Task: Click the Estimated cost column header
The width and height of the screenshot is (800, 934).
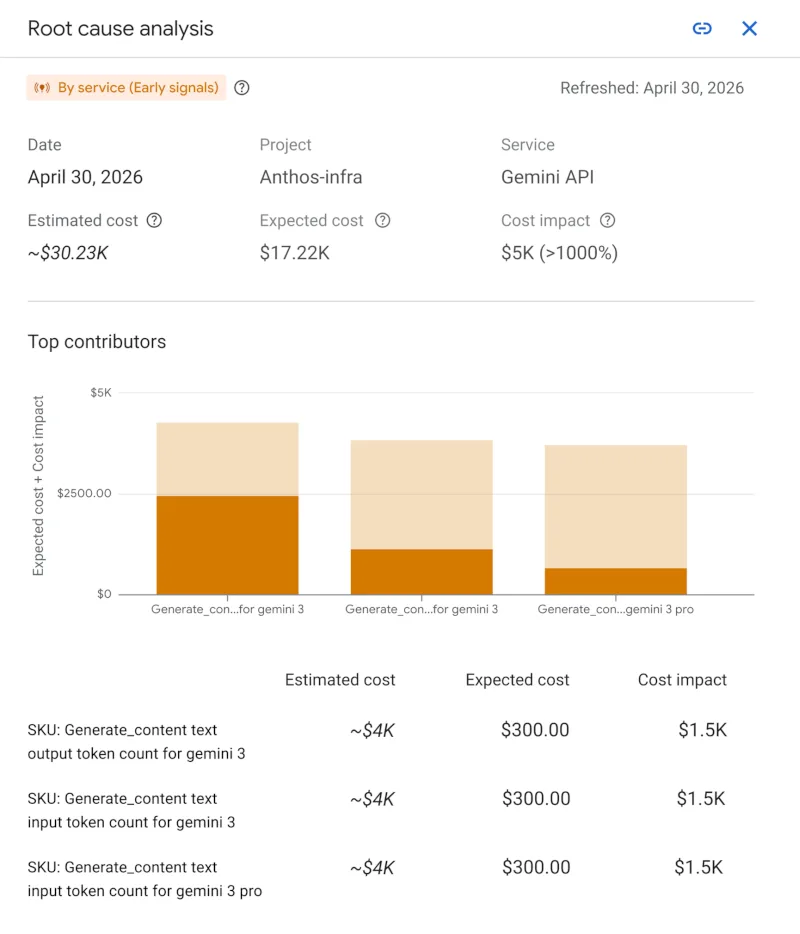Action: (340, 680)
